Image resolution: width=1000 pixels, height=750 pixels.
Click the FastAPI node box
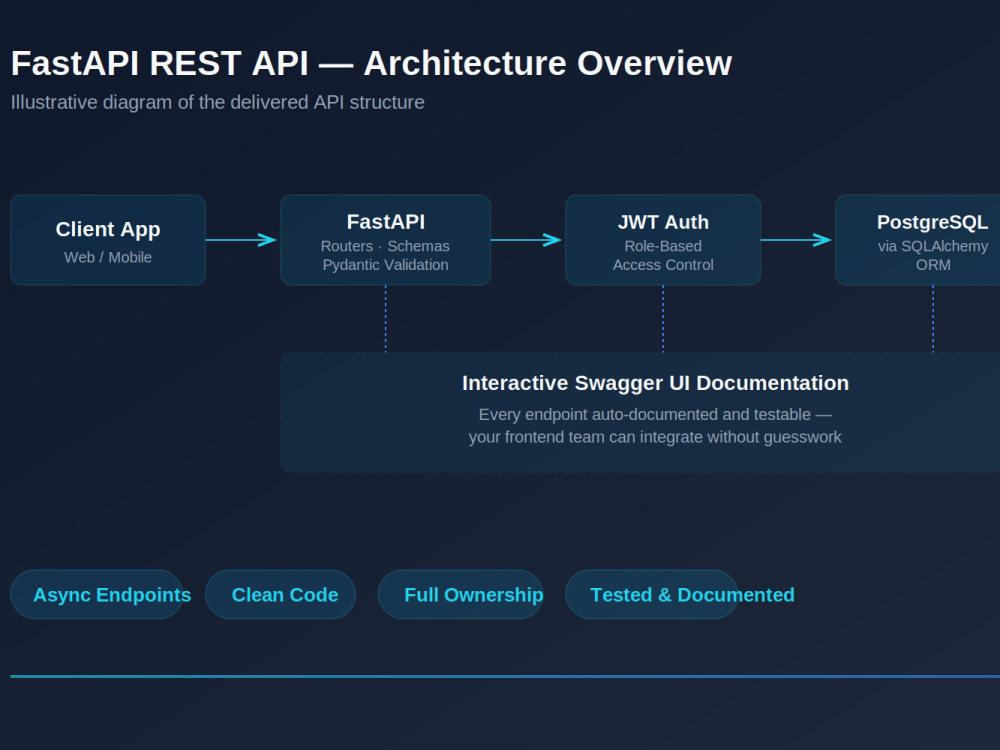click(385, 240)
